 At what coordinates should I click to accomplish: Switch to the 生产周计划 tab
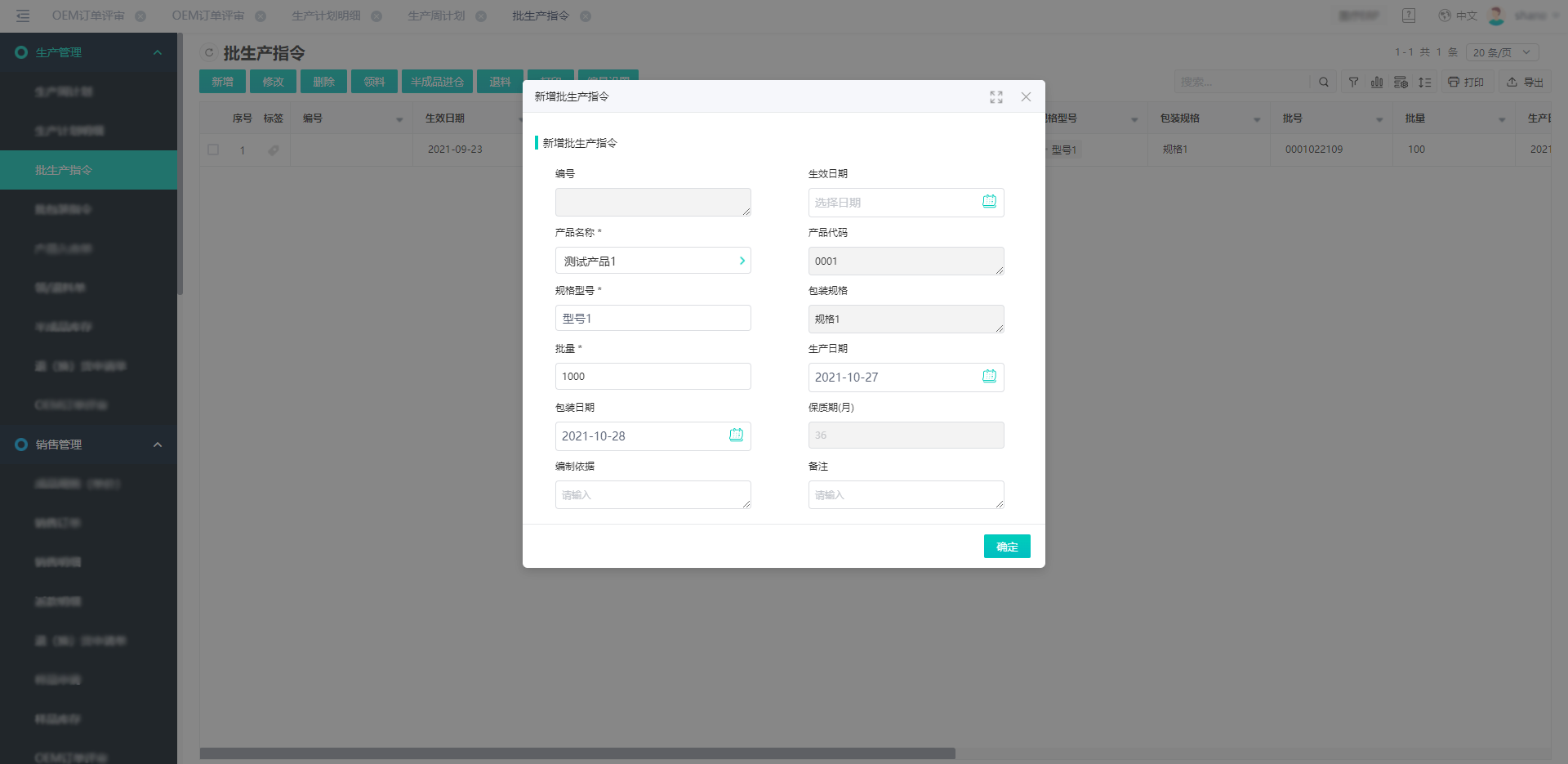(436, 16)
